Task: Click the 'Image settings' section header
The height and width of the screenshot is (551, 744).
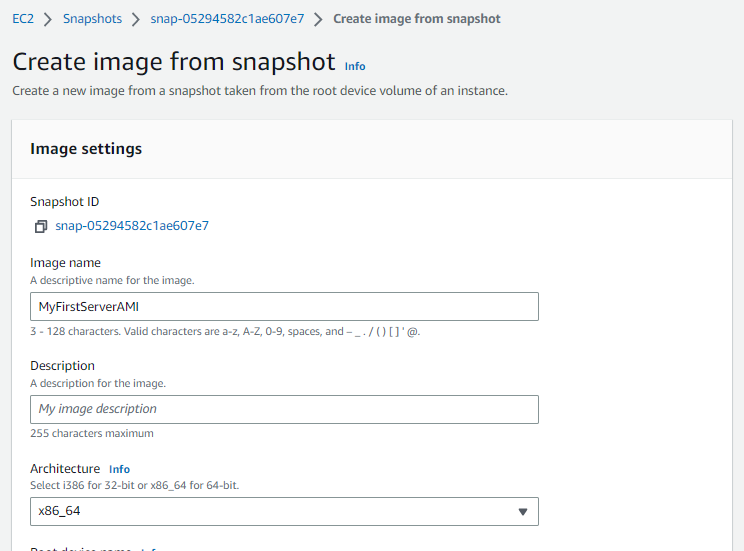Action: [x=86, y=149]
